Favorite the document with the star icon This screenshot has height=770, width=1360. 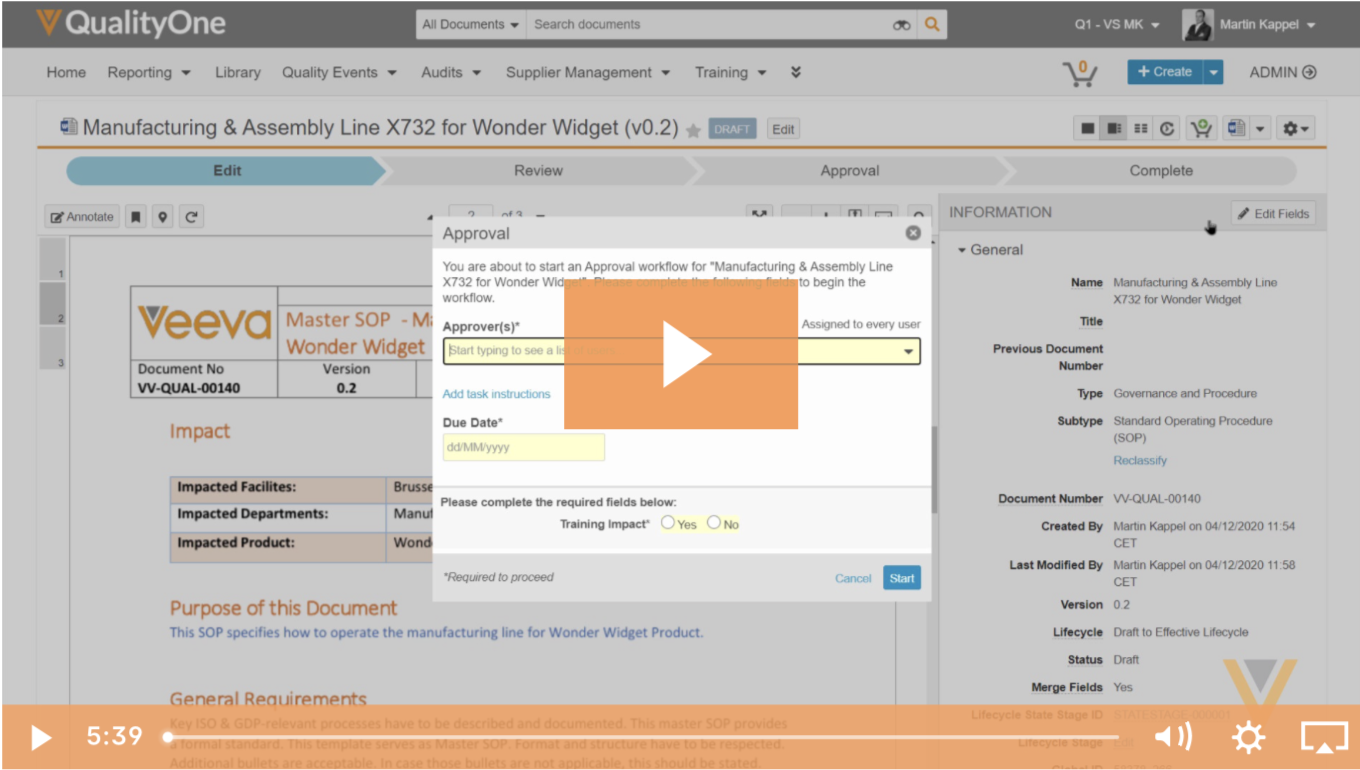click(693, 130)
